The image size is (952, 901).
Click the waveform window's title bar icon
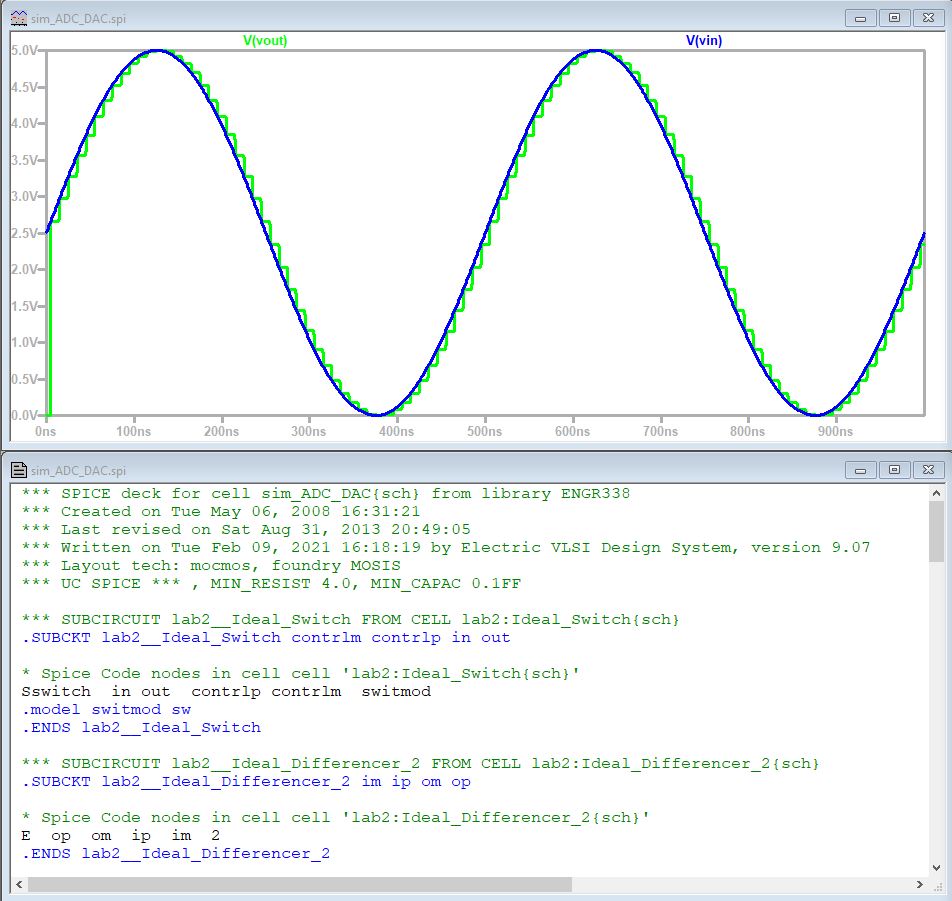pyautogui.click(x=18, y=18)
